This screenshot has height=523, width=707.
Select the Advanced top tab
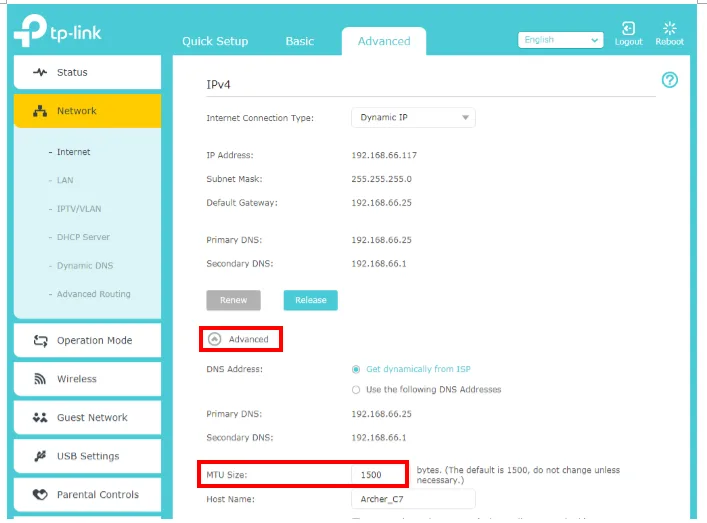tap(384, 41)
